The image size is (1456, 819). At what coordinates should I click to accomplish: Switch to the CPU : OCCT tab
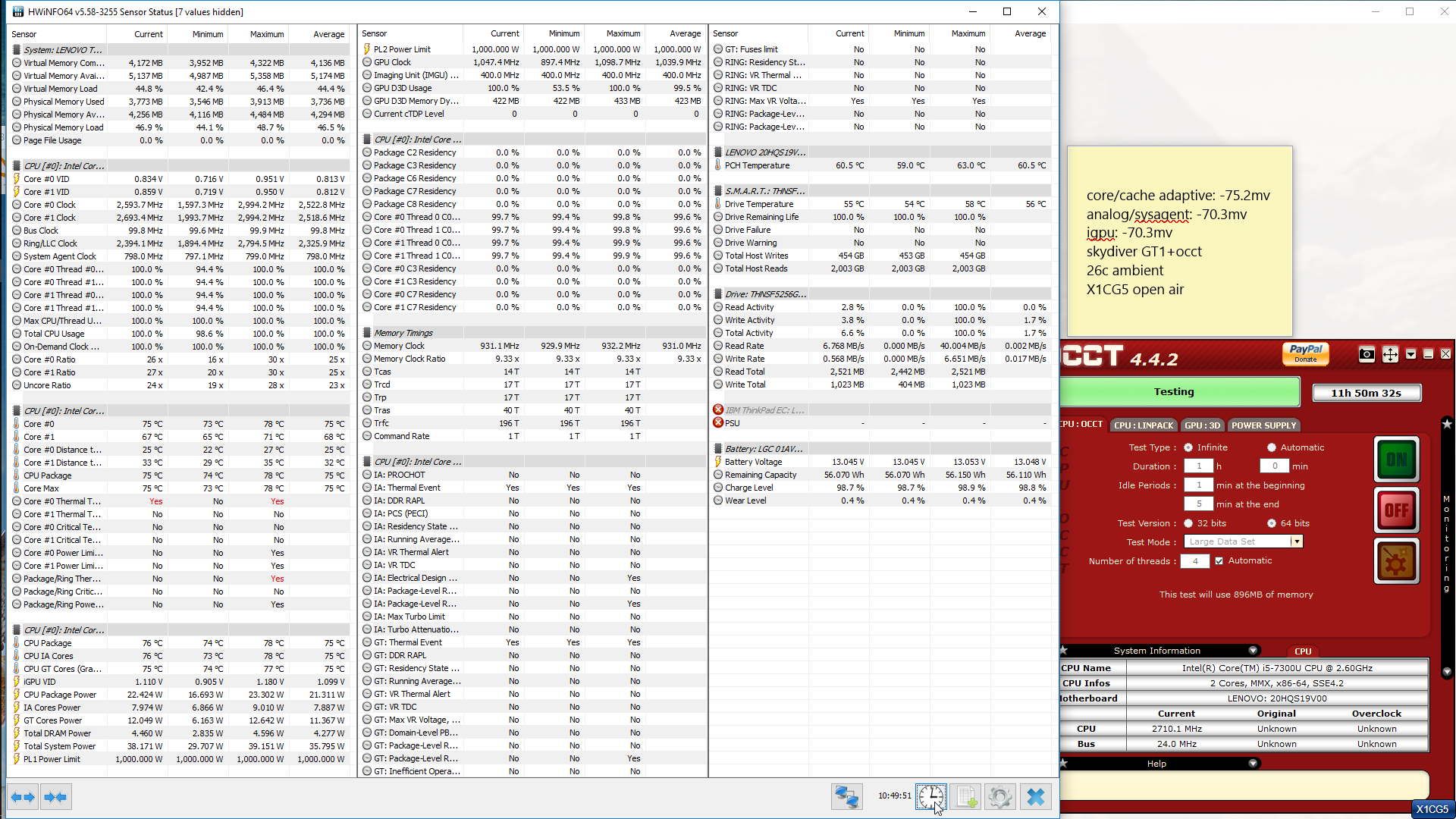click(1082, 425)
